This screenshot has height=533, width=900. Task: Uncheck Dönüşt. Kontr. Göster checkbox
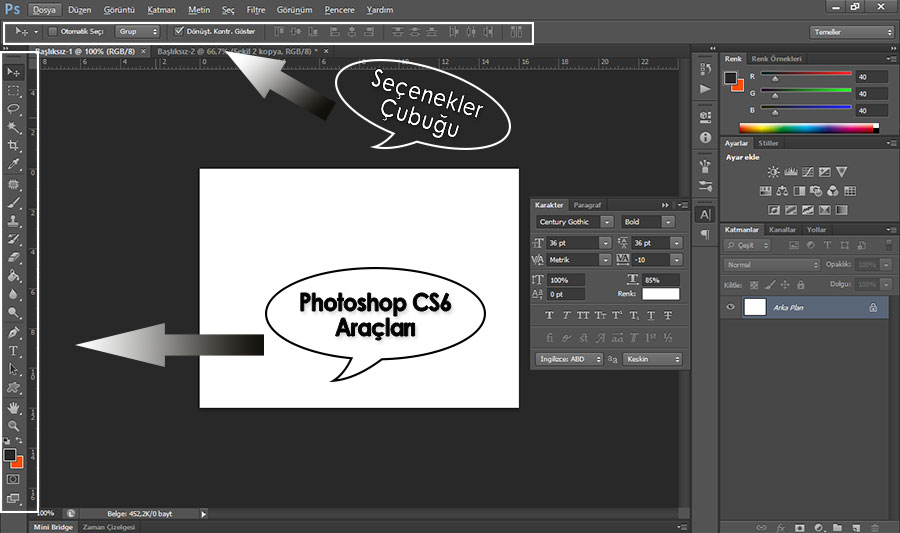[x=179, y=31]
